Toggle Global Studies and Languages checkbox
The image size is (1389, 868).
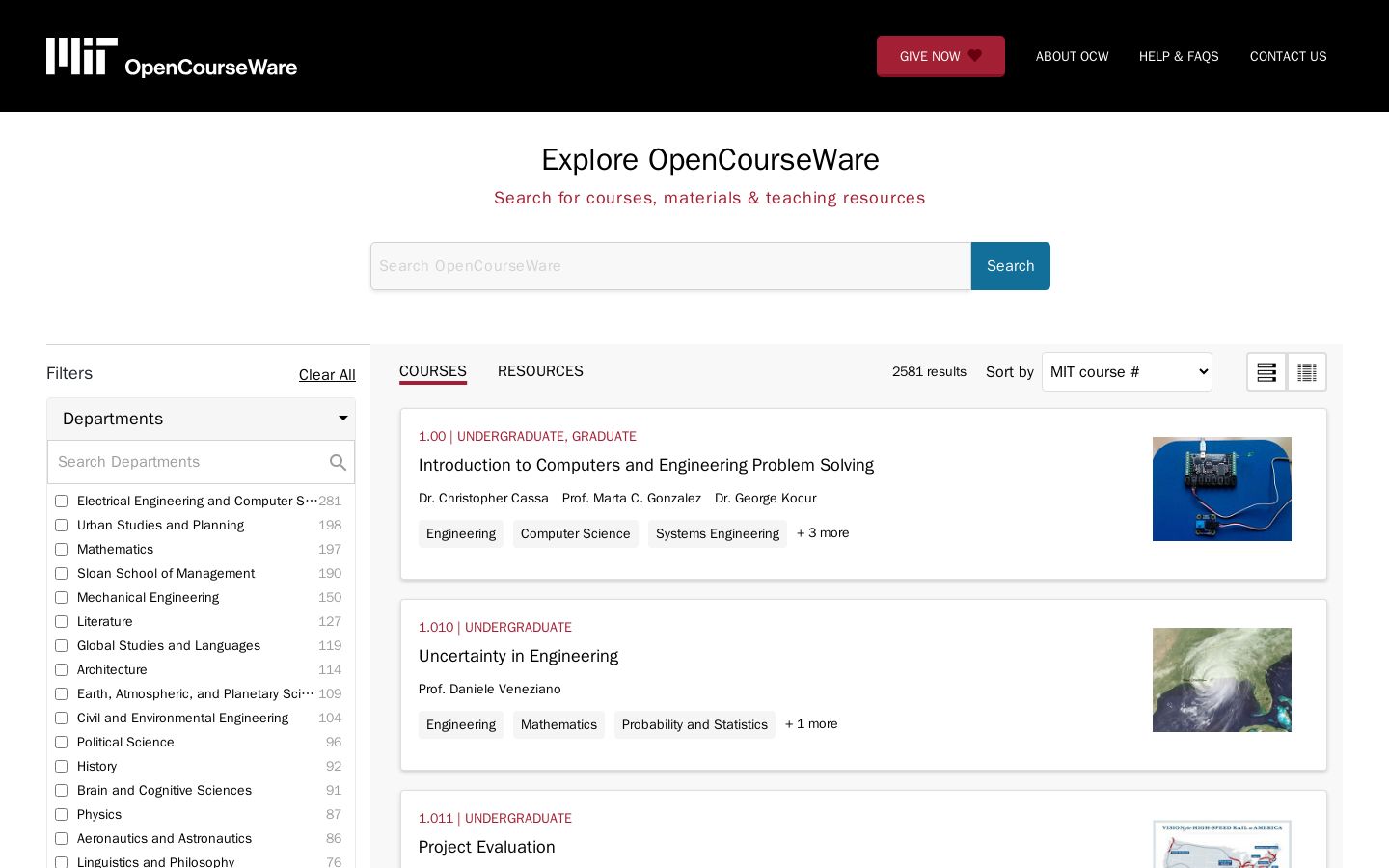click(61, 646)
